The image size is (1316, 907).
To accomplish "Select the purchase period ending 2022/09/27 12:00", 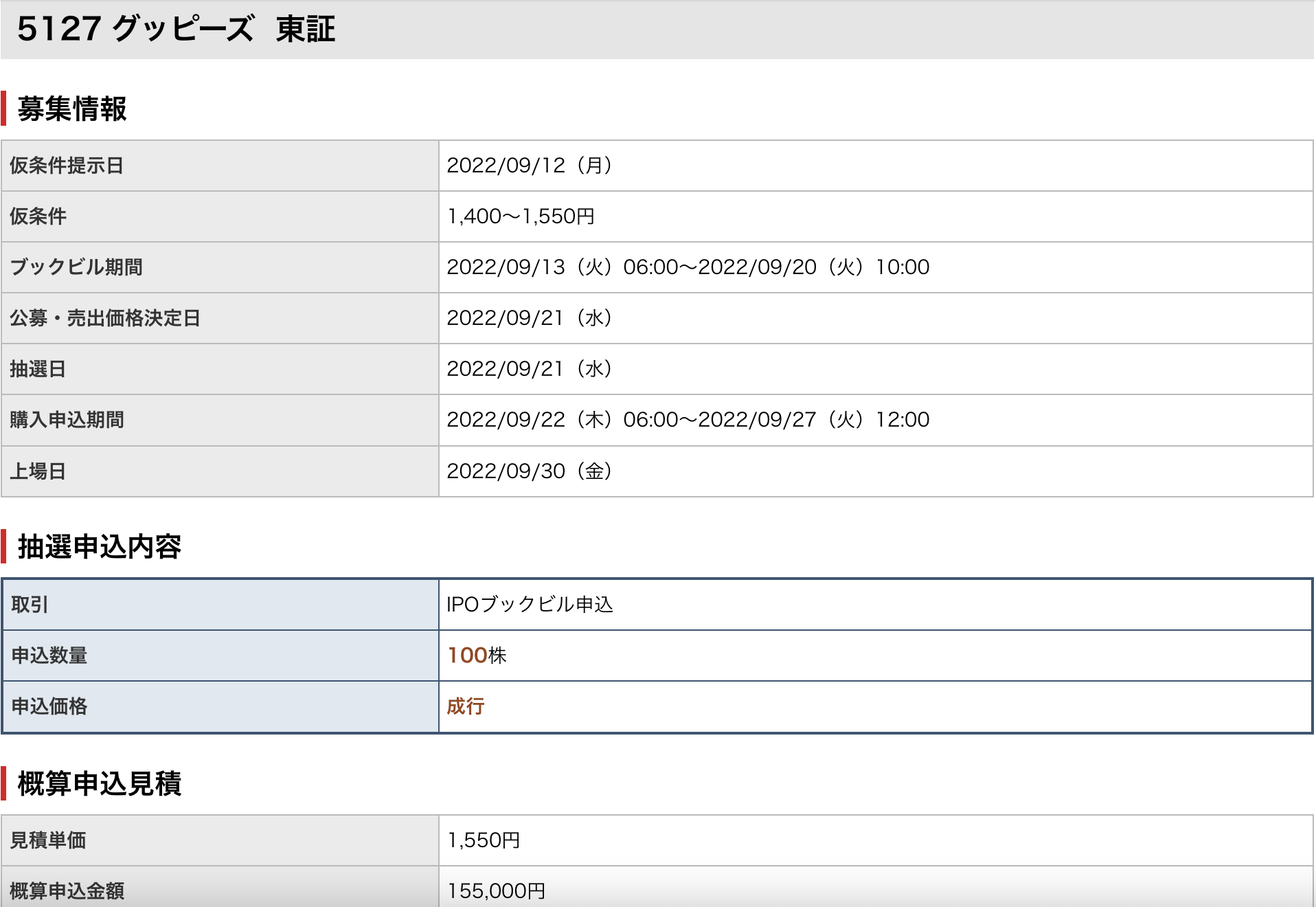I will pyautogui.click(x=688, y=420).
